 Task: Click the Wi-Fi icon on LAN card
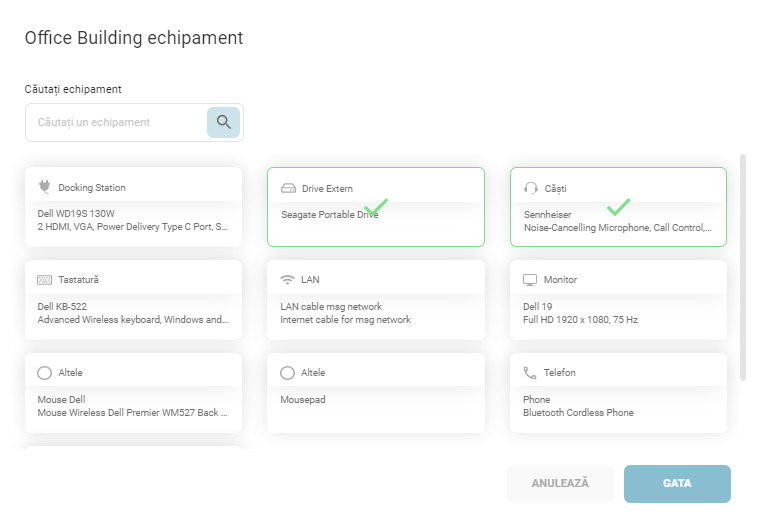[x=288, y=280]
